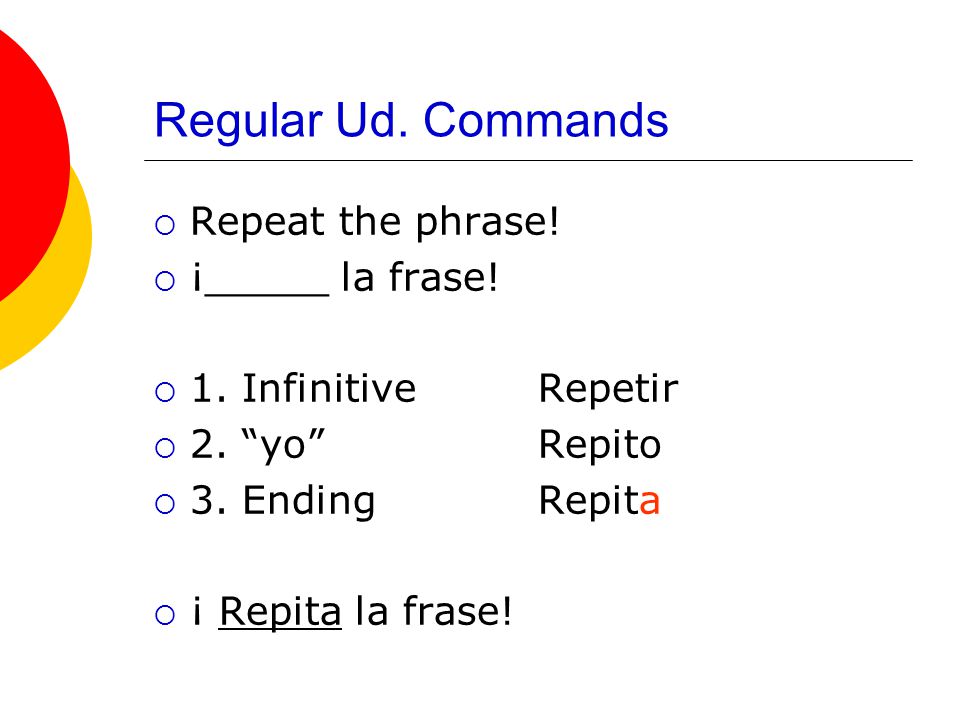Click the bullet beside '2. "yo"'
Viewport: 960px width, 720px height.
pyautogui.click(x=165, y=448)
